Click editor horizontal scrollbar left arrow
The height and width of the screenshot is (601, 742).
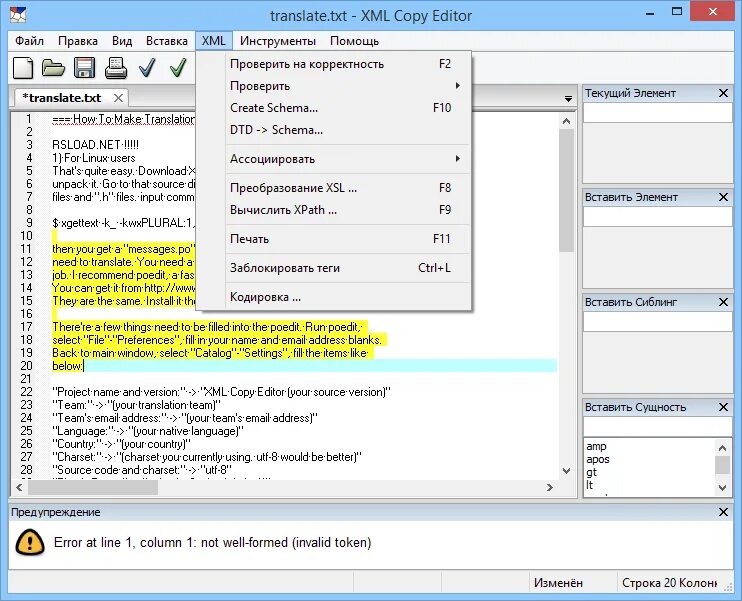pyautogui.click(x=19, y=487)
